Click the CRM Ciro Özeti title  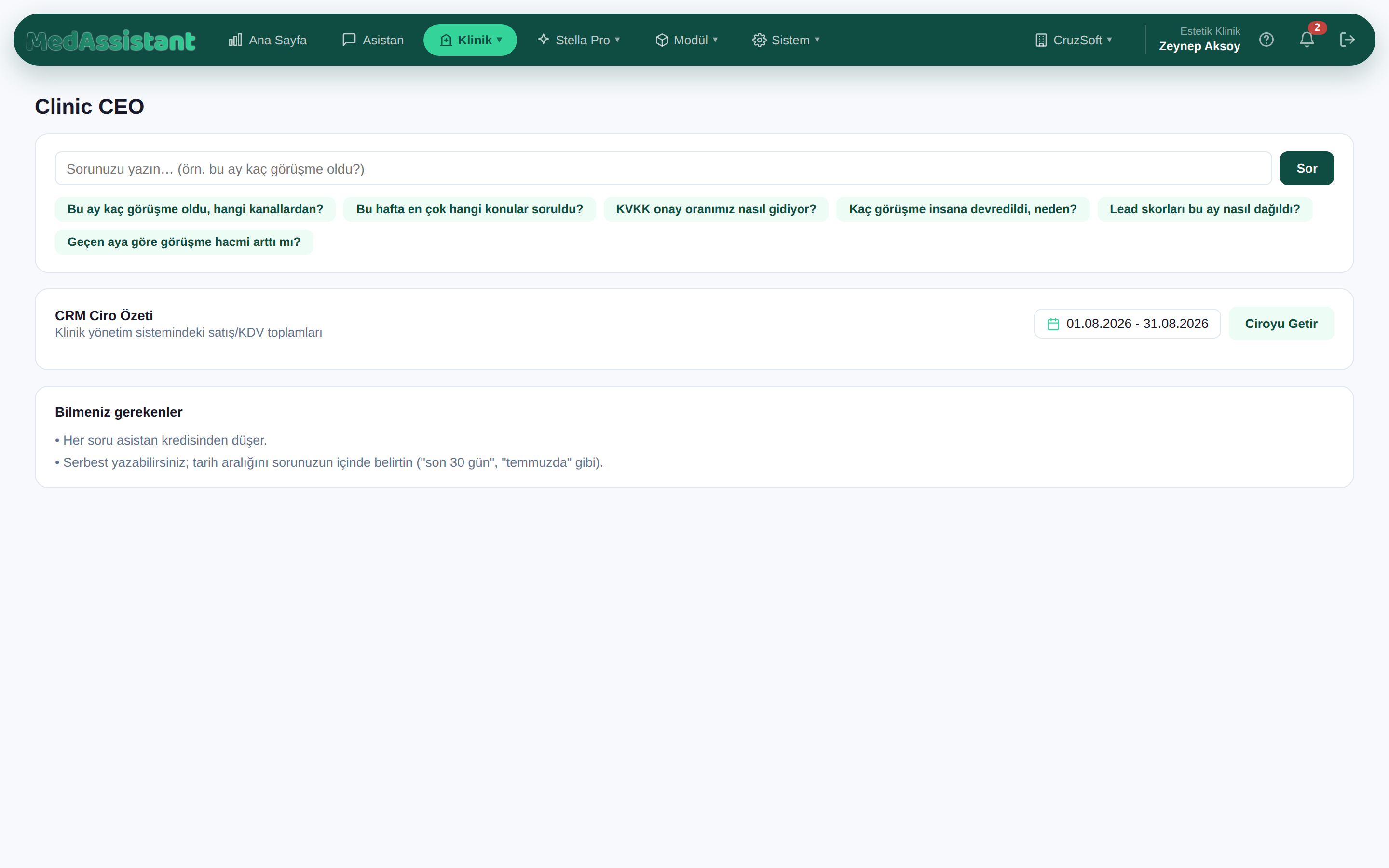click(104, 316)
